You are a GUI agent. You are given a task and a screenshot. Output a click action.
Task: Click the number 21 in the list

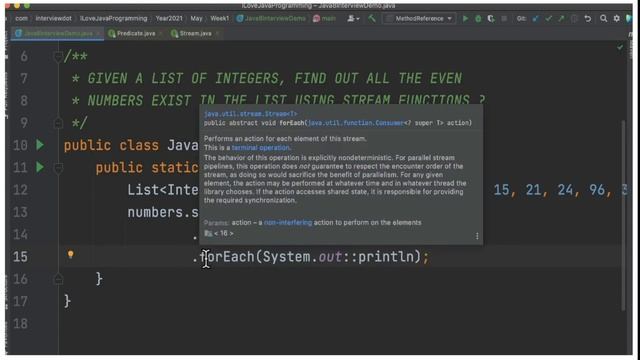pyautogui.click(x=533, y=190)
